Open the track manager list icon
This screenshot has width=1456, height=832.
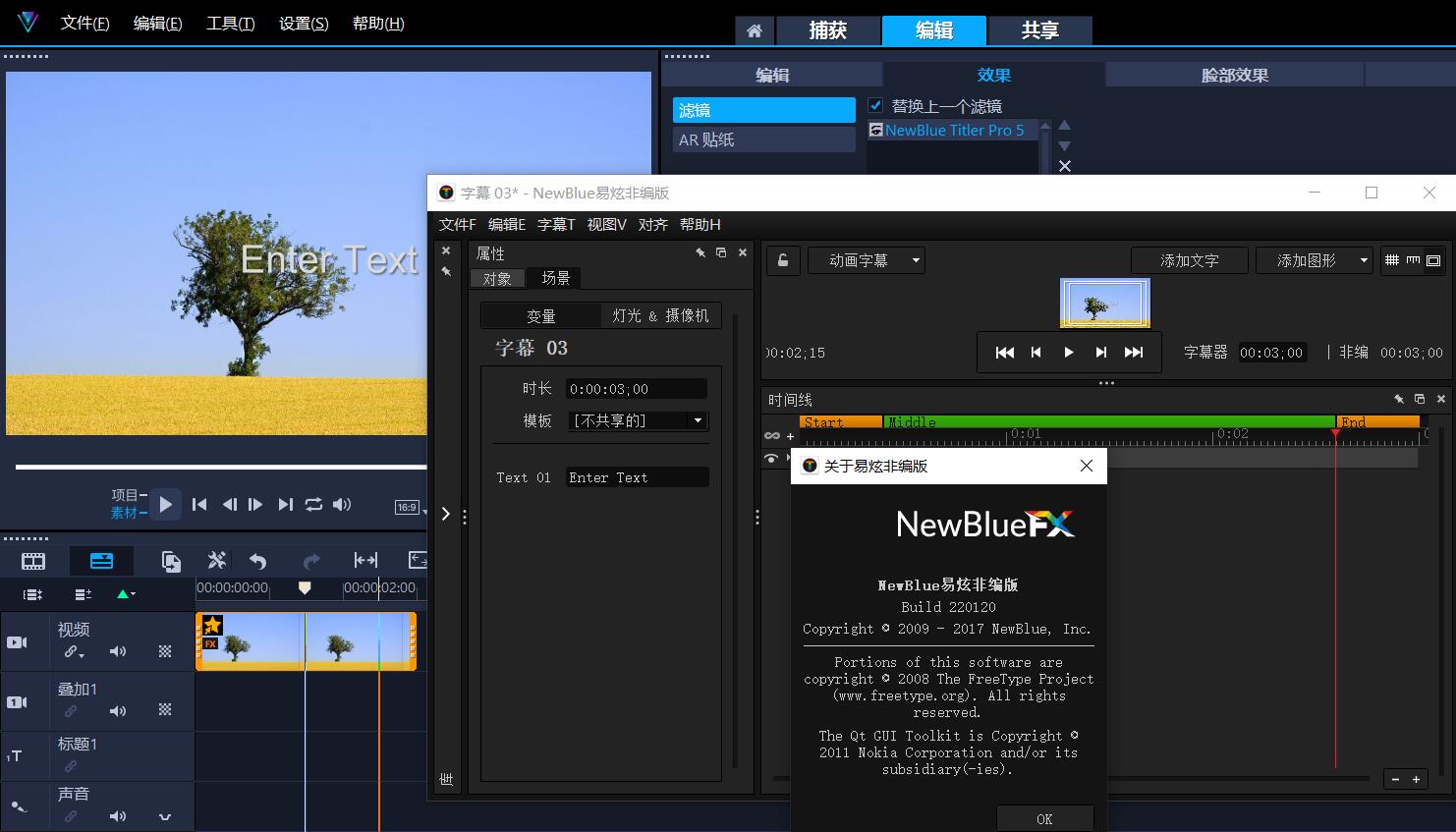coord(32,594)
